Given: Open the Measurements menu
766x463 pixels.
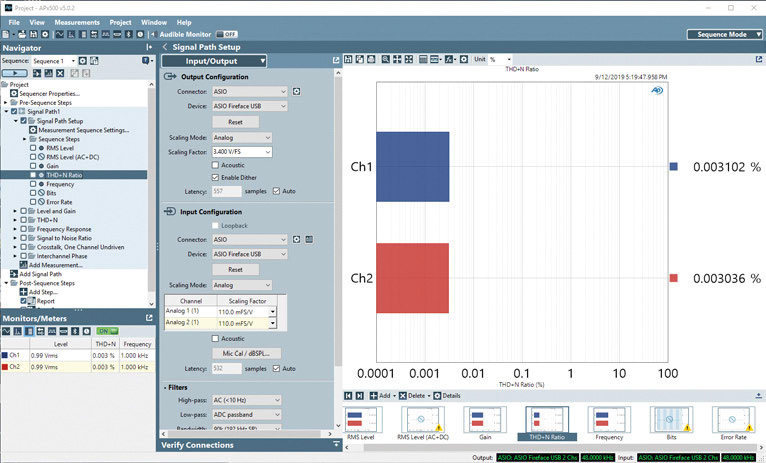Looking at the screenshot, I should click(x=77, y=22).
